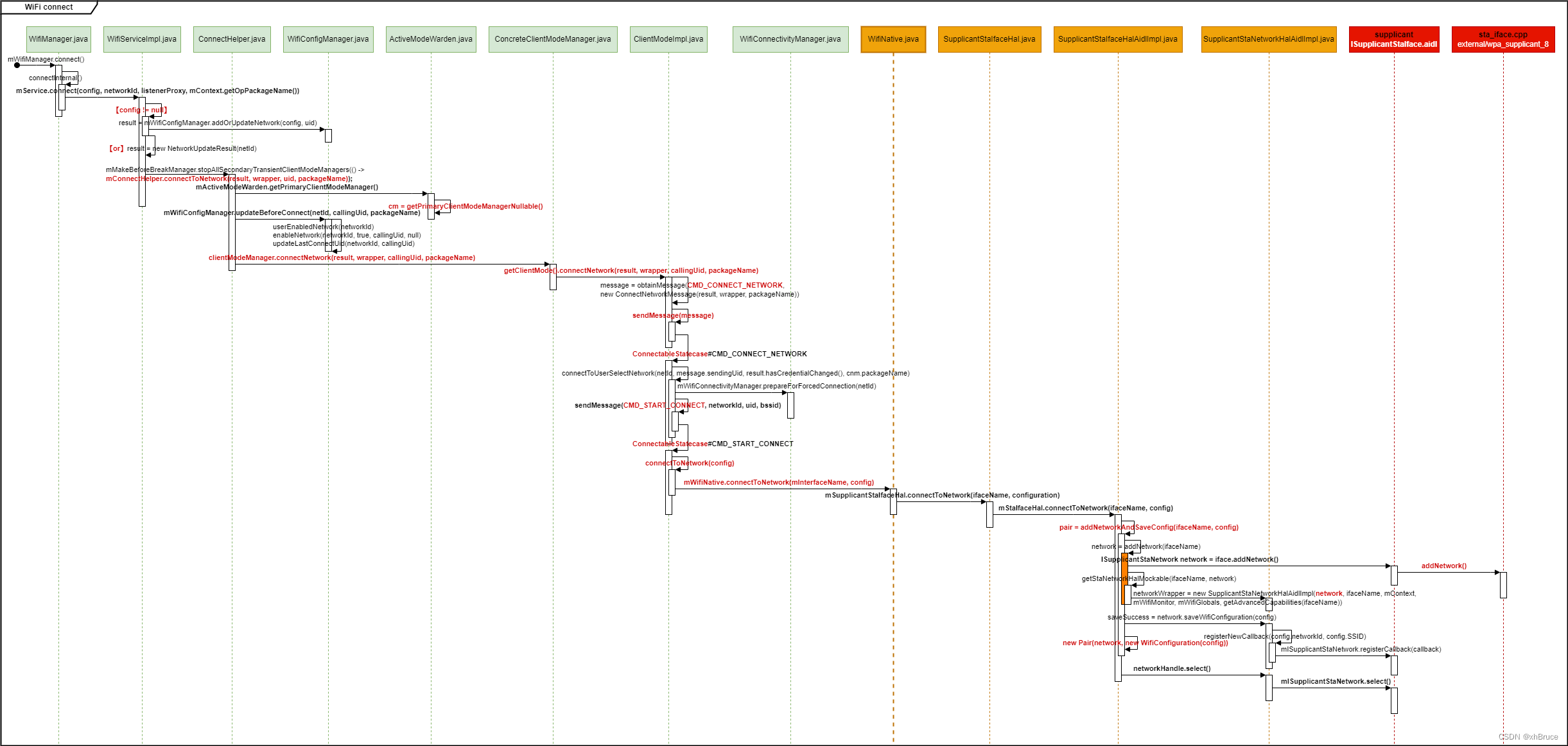Click the 'mService.connect(config, networkId...' message text
Viewport: 1568px width, 746px height.
157,91
